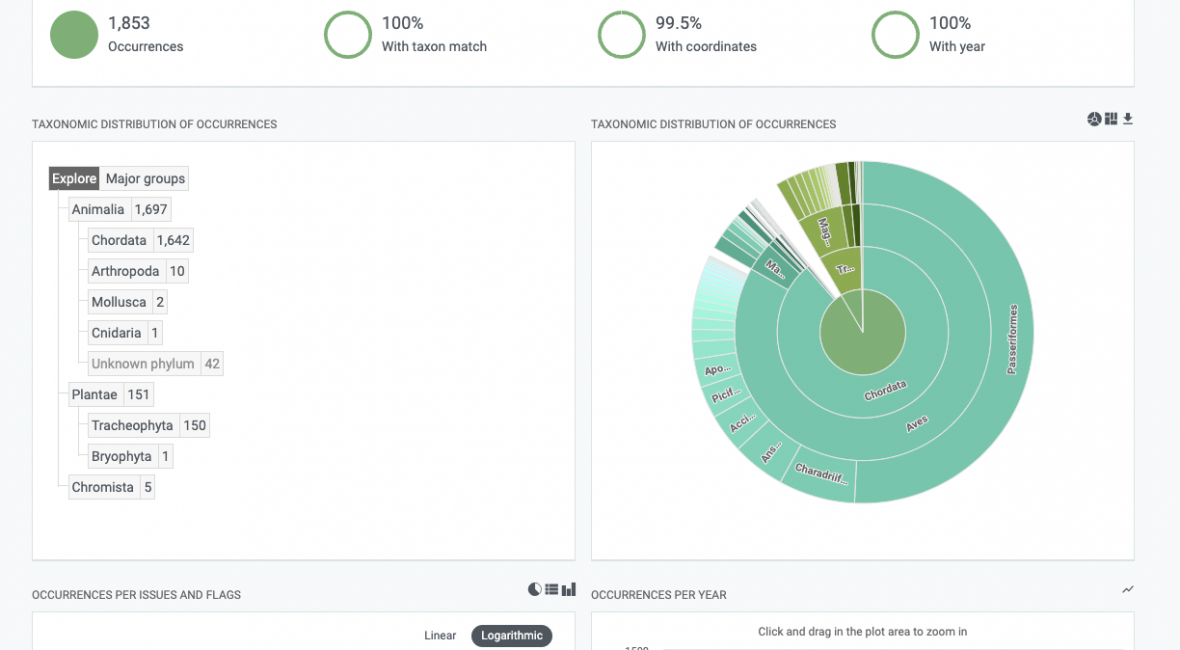1180x650 pixels.
Task: Select the Linear scale option
Action: [x=440, y=636]
